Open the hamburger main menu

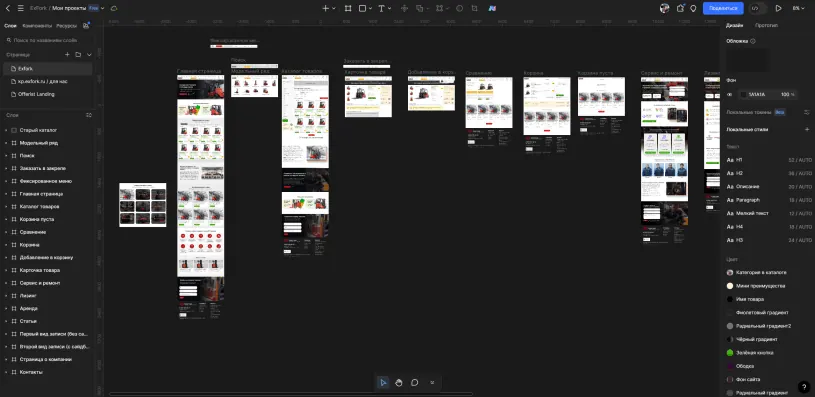(20, 8)
